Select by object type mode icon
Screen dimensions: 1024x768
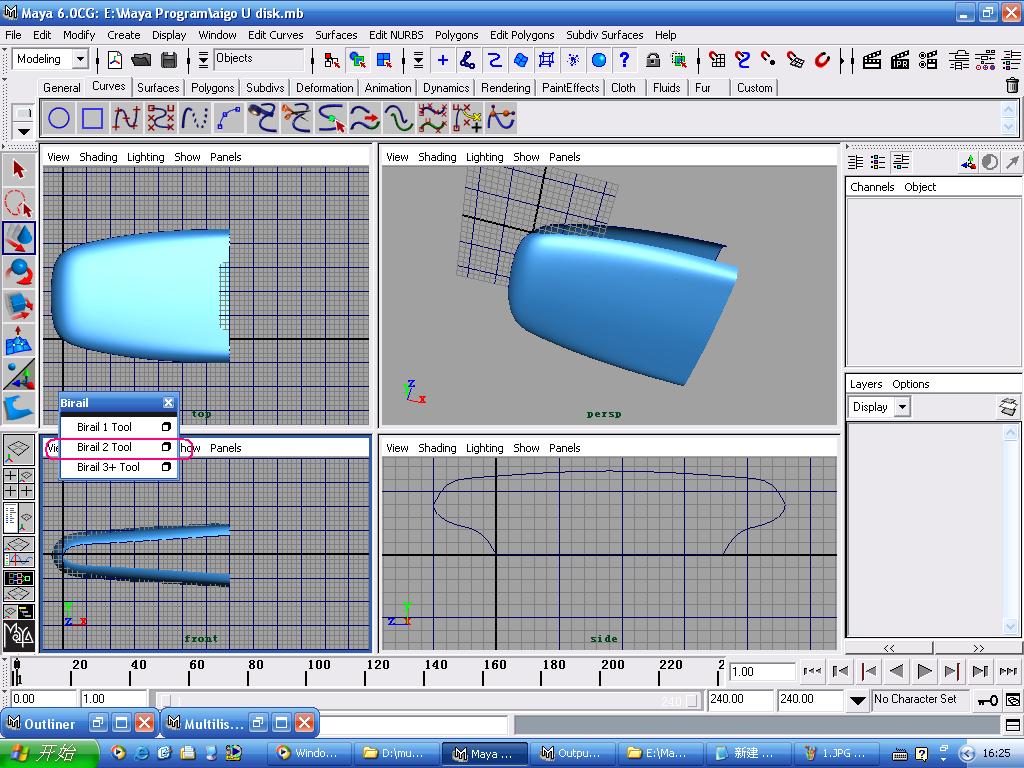(x=357, y=60)
